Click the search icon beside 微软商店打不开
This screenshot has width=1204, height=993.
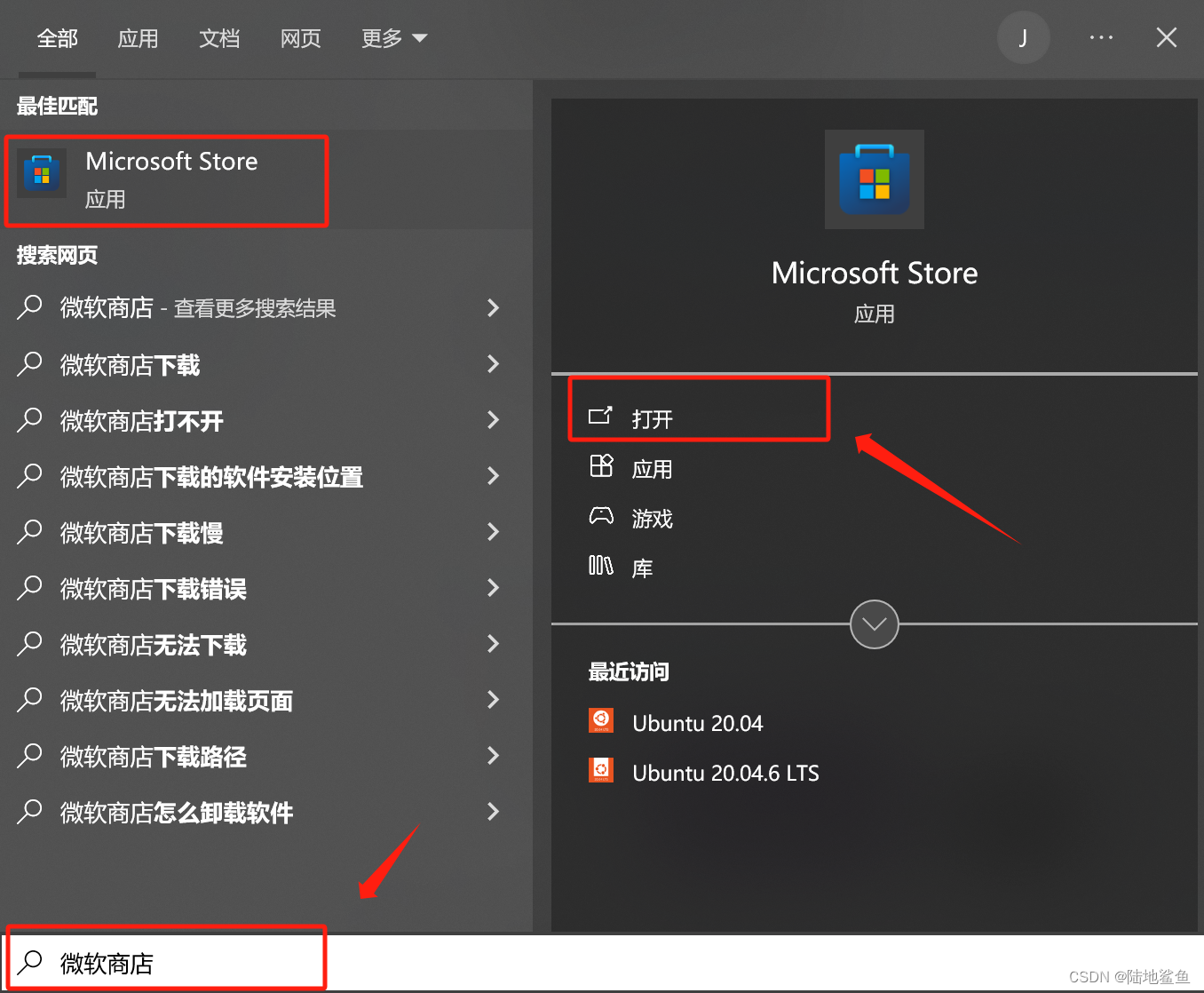[x=30, y=419]
